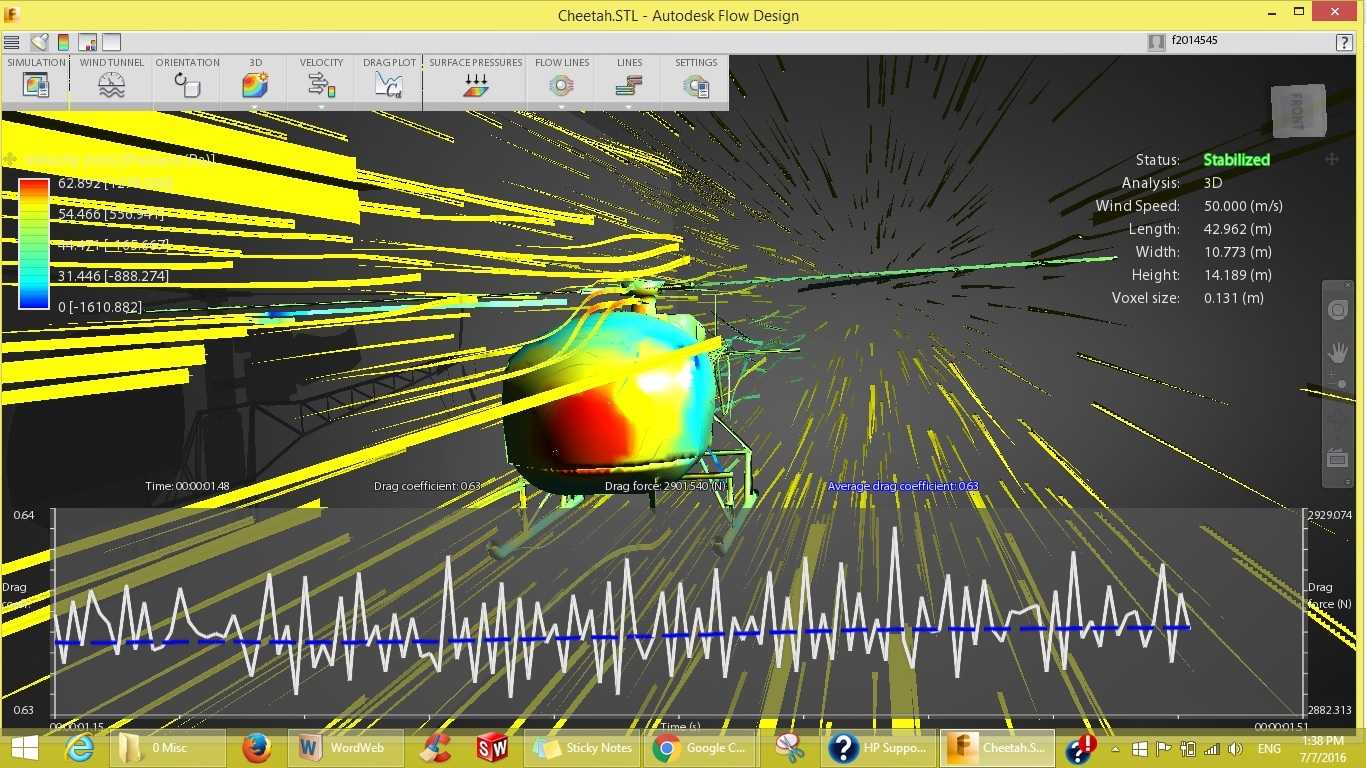The image size is (1366, 768).
Task: Switch to Sticky Notes in the taskbar
Action: [x=582, y=748]
